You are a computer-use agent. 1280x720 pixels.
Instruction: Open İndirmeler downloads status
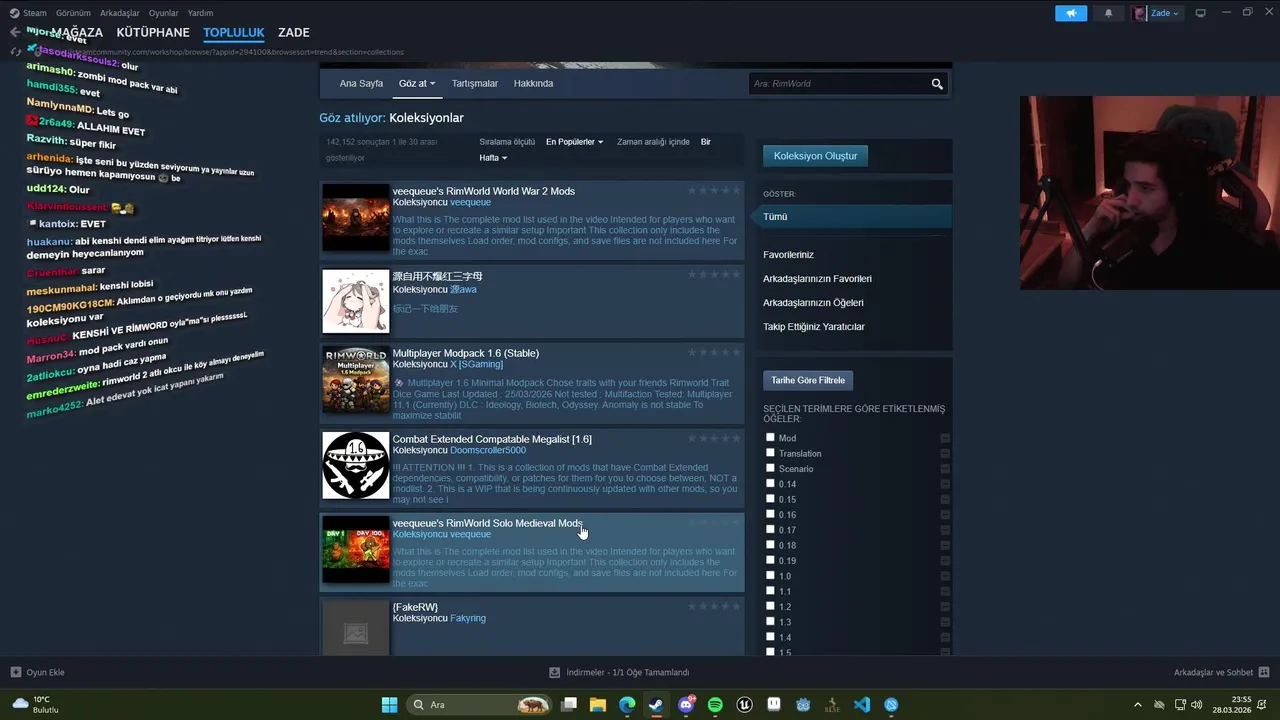pyautogui.click(x=620, y=672)
